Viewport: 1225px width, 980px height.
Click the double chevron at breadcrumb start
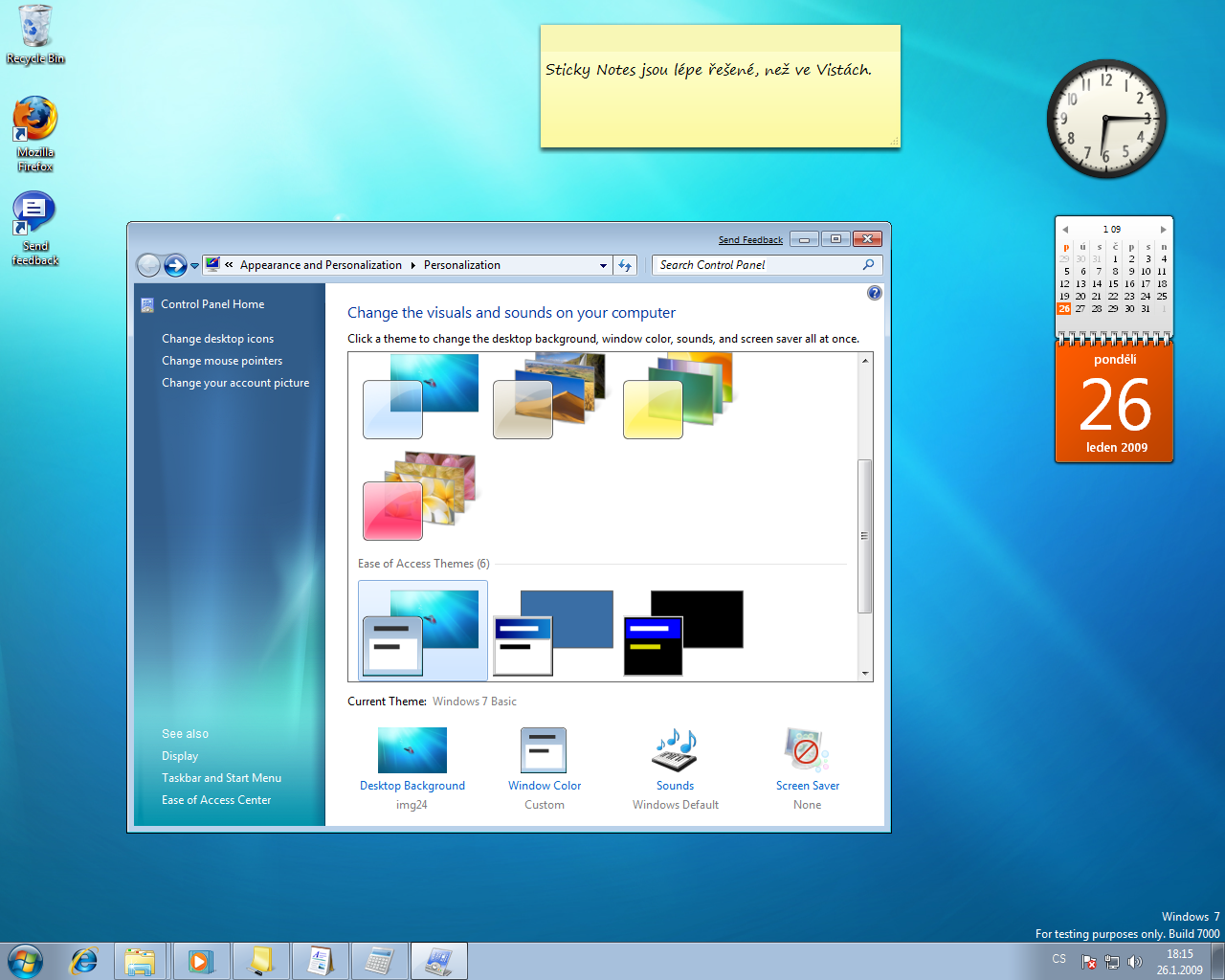tap(230, 265)
